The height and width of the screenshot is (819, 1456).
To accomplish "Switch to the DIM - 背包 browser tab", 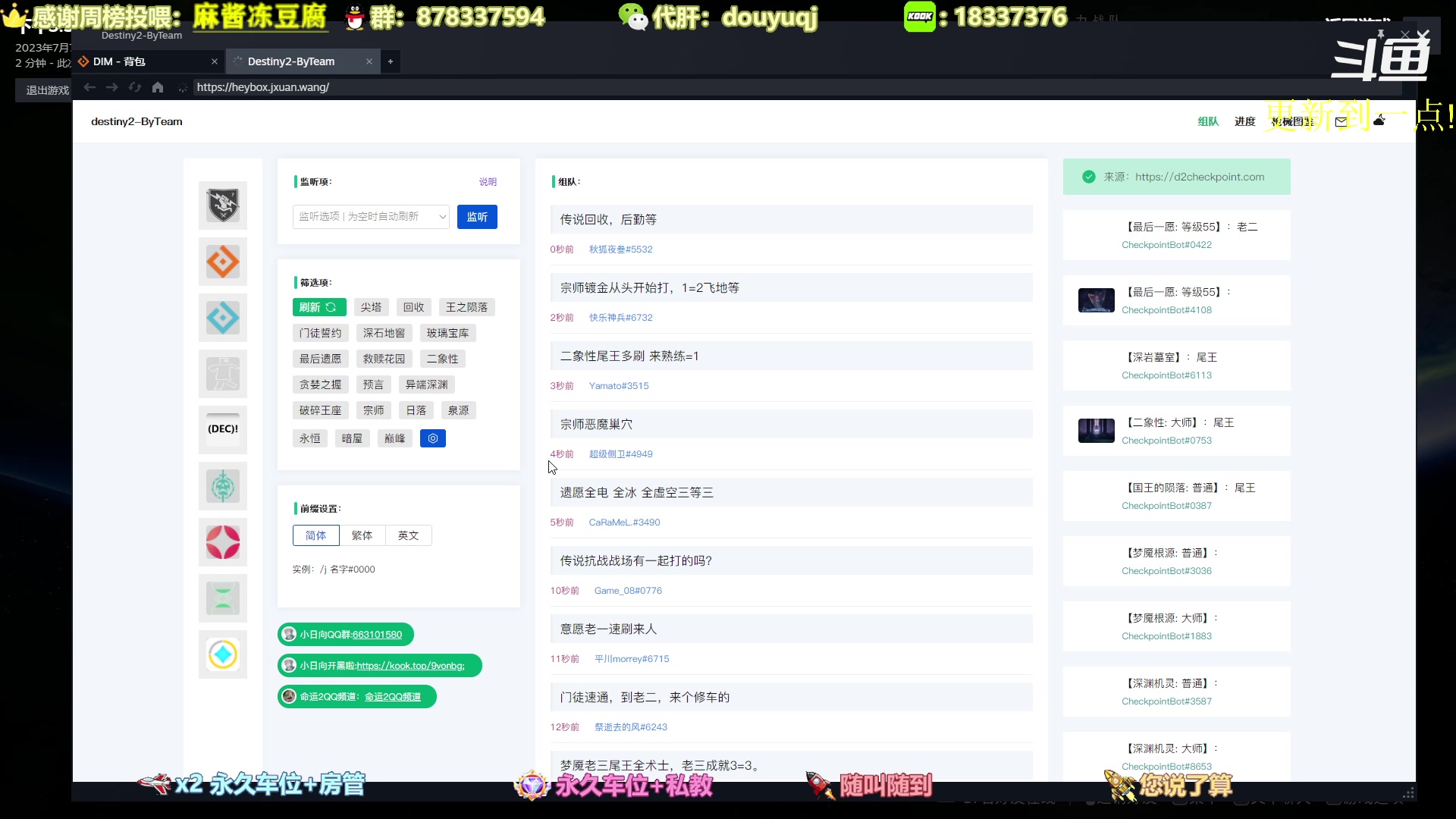I will tap(149, 61).
